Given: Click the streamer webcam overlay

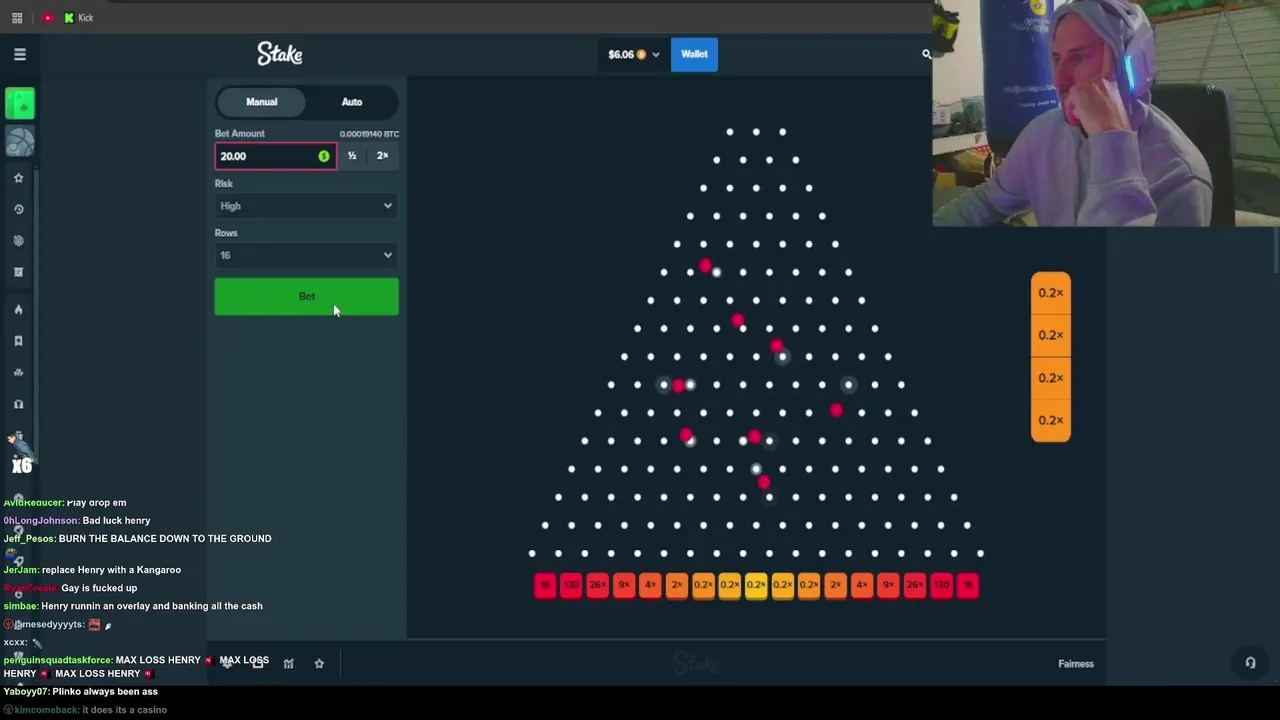Looking at the screenshot, I should click(x=1106, y=113).
